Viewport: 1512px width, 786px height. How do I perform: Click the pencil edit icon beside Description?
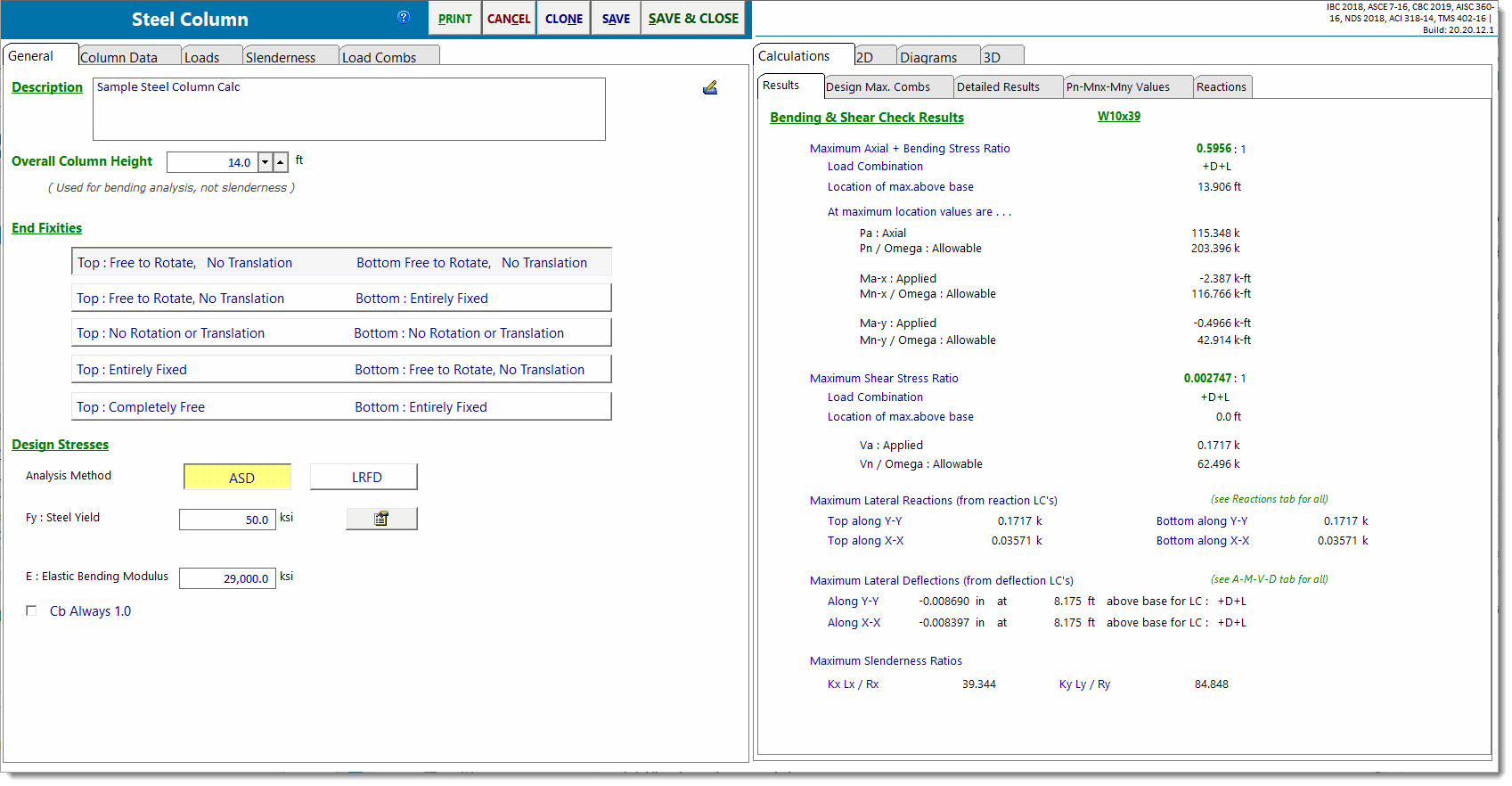coord(710,87)
